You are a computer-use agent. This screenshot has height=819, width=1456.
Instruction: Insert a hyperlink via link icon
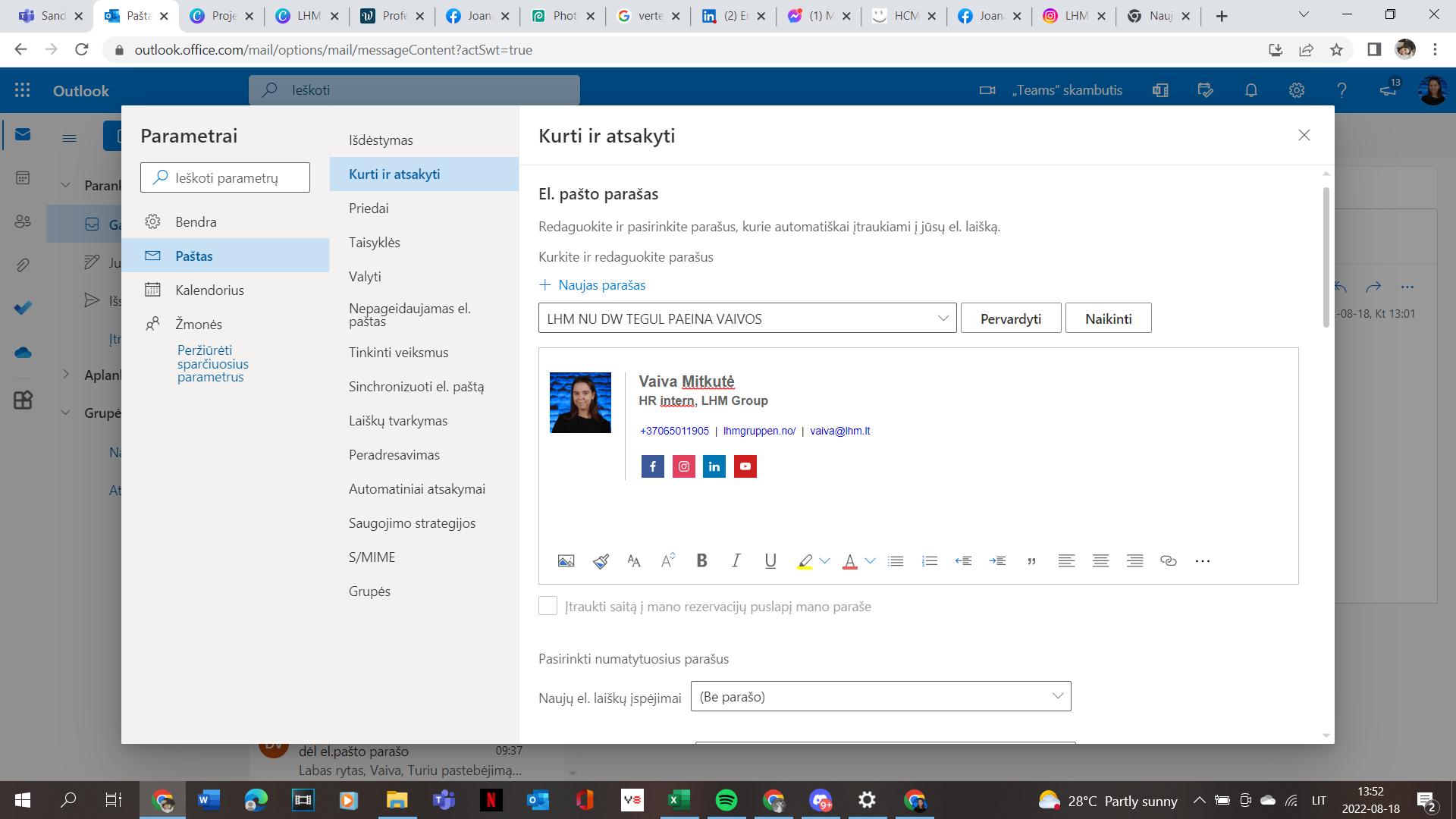point(1168,561)
